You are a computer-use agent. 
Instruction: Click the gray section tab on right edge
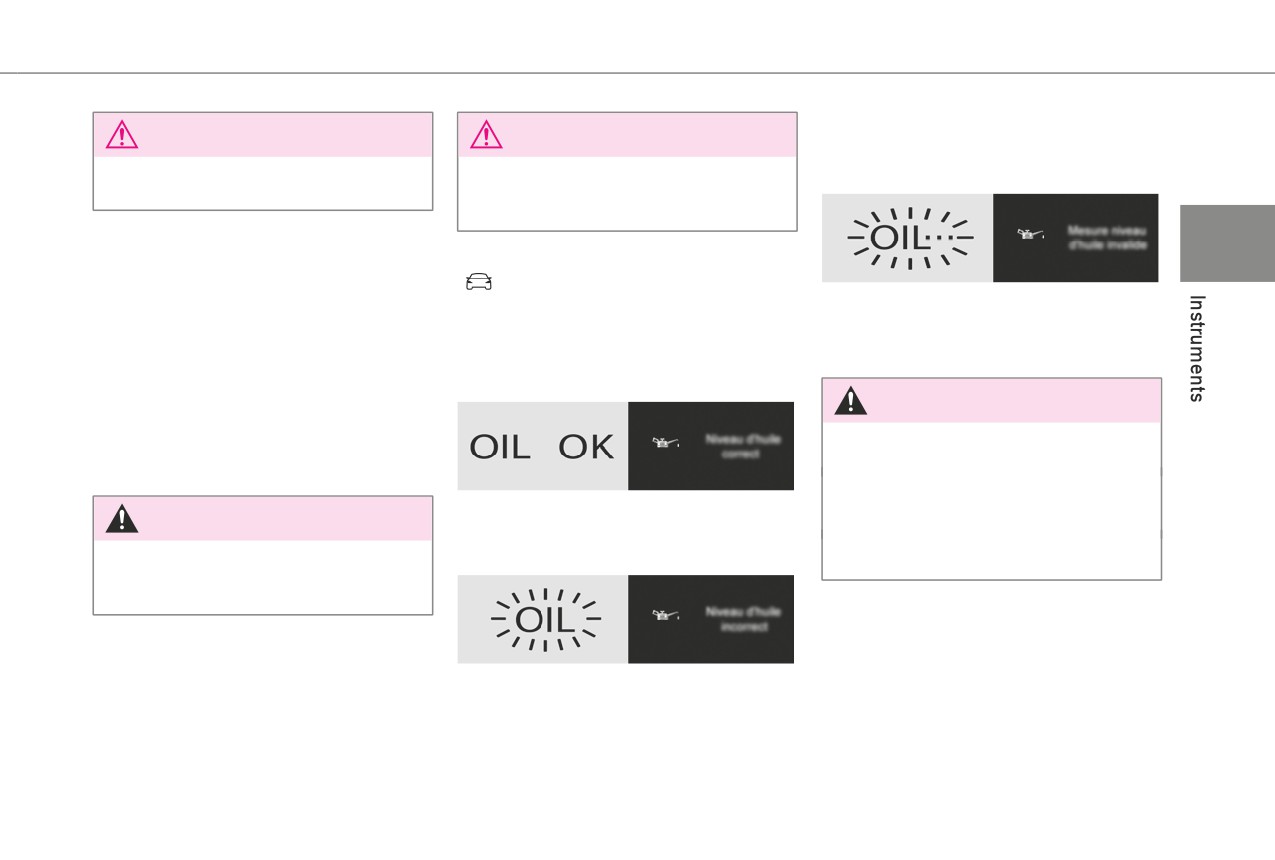[1227, 243]
